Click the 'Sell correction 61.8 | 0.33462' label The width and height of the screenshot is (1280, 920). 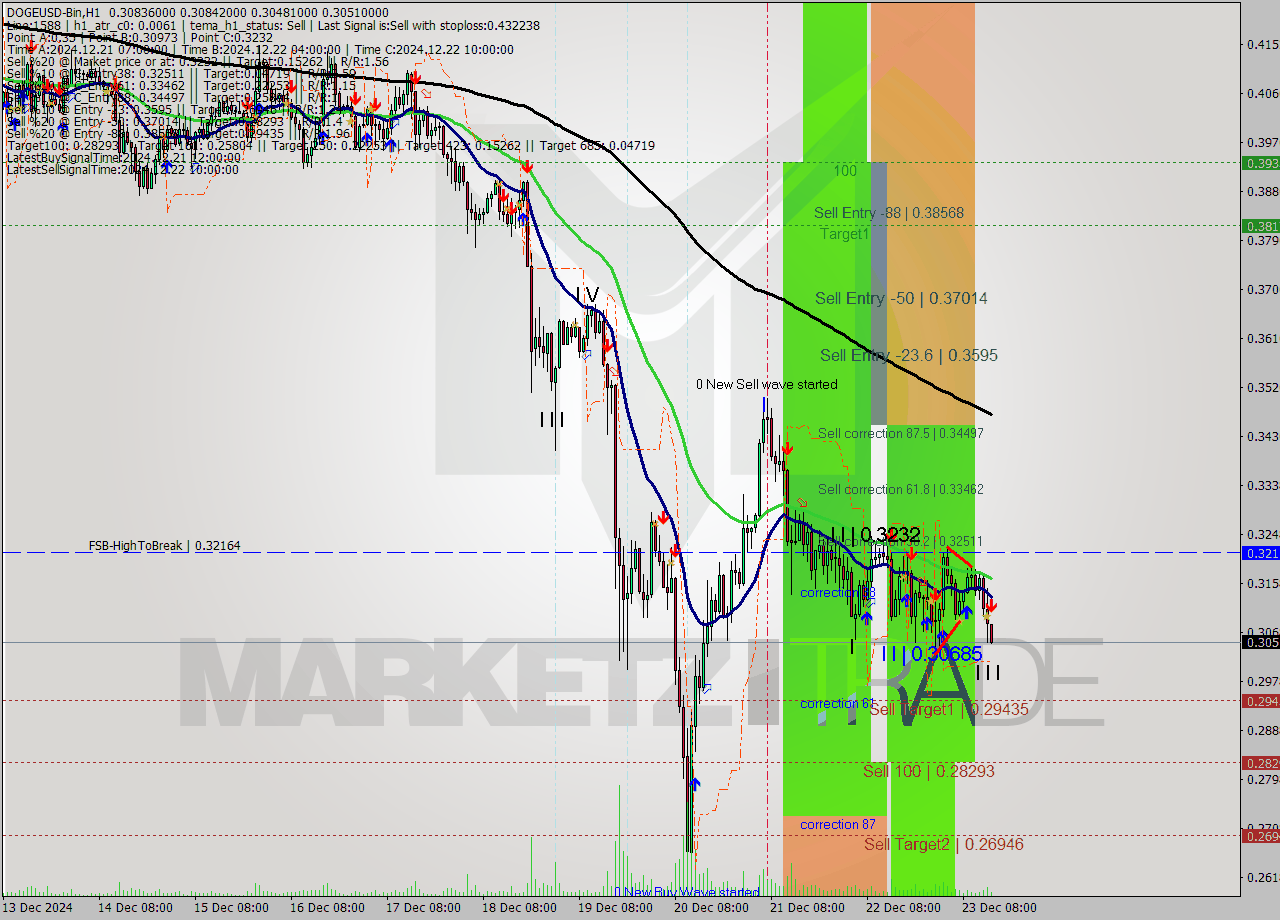pos(900,489)
